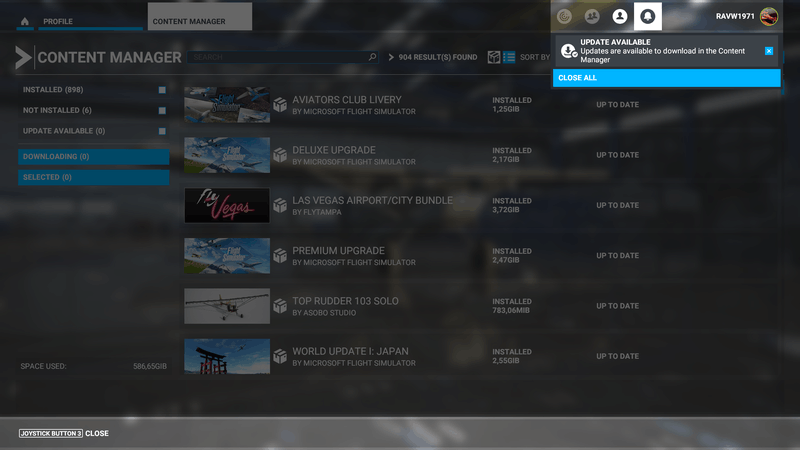Dismiss the Update Available notification

[769, 51]
